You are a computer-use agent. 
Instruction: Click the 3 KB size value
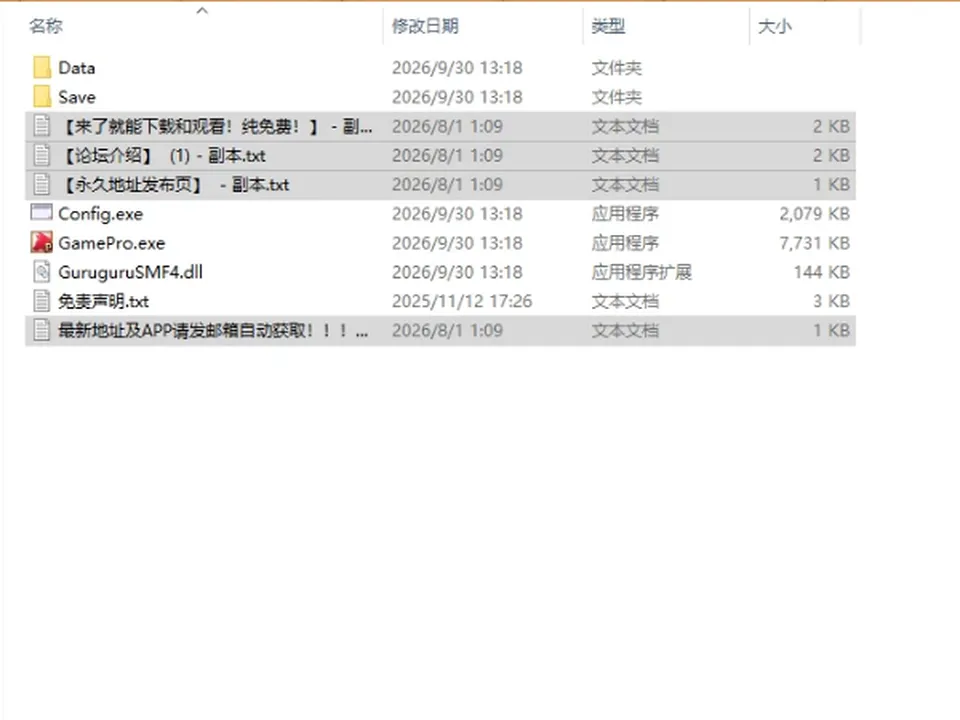point(831,301)
